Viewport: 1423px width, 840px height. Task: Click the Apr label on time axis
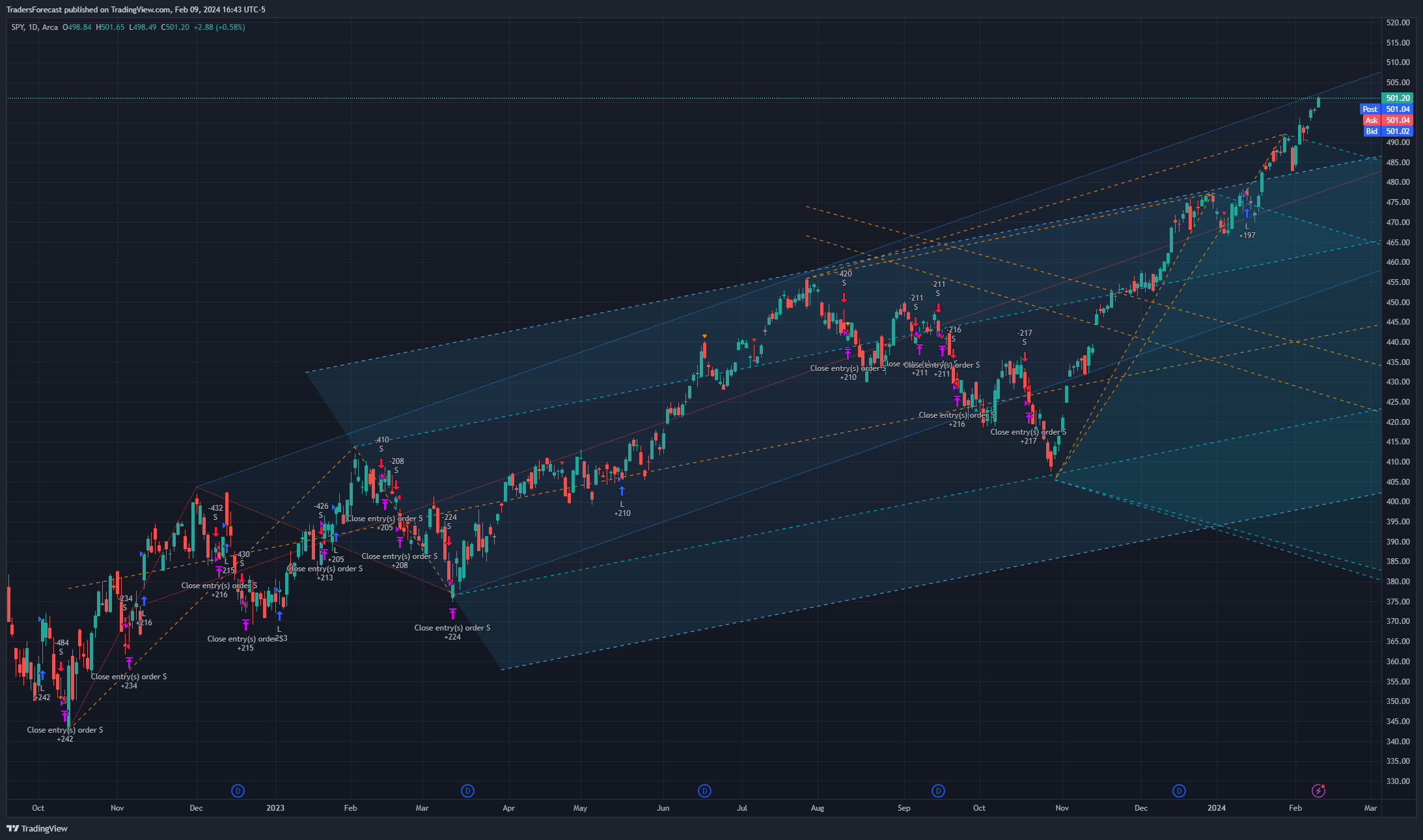click(508, 808)
